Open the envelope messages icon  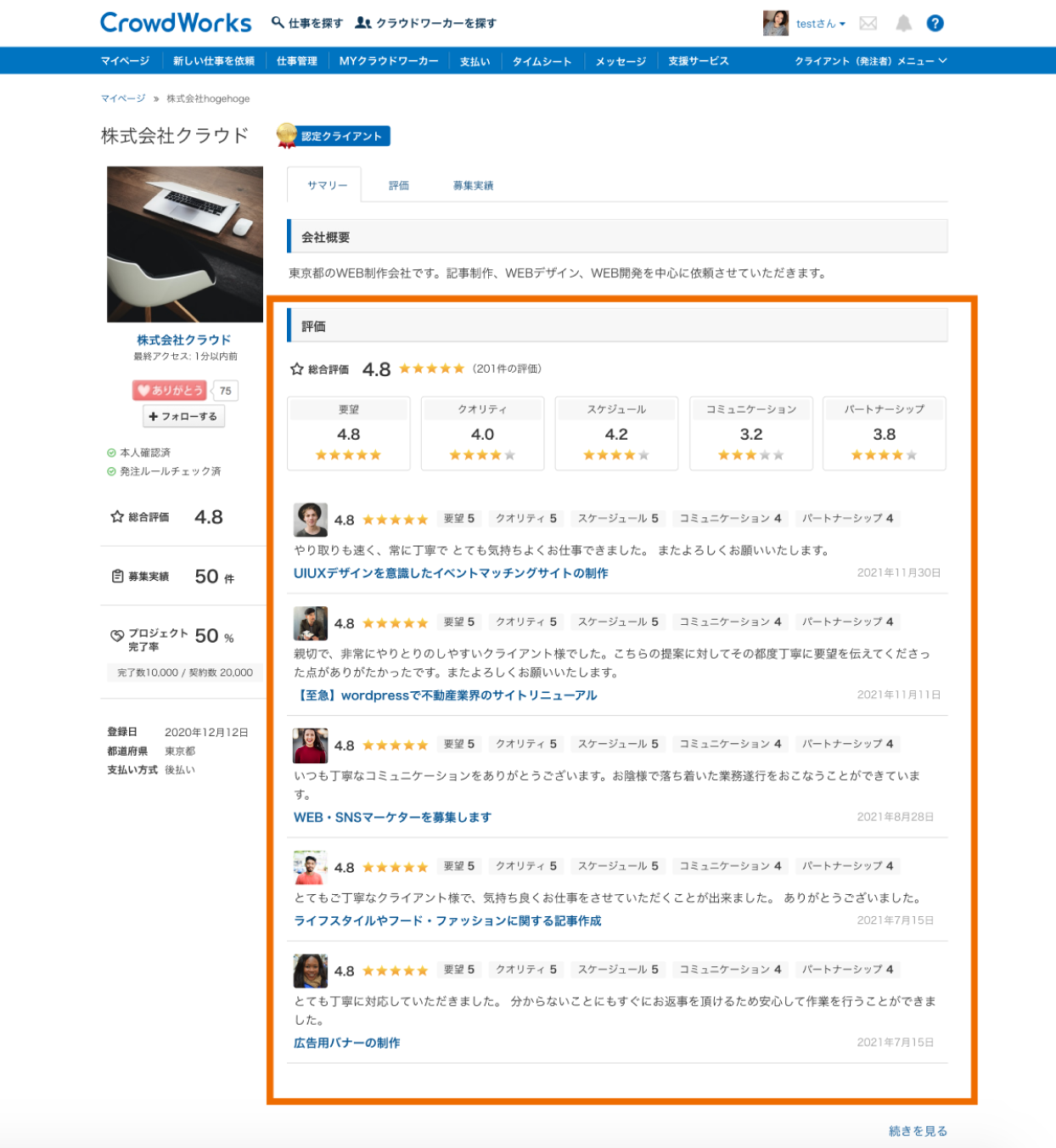pyautogui.click(x=868, y=24)
